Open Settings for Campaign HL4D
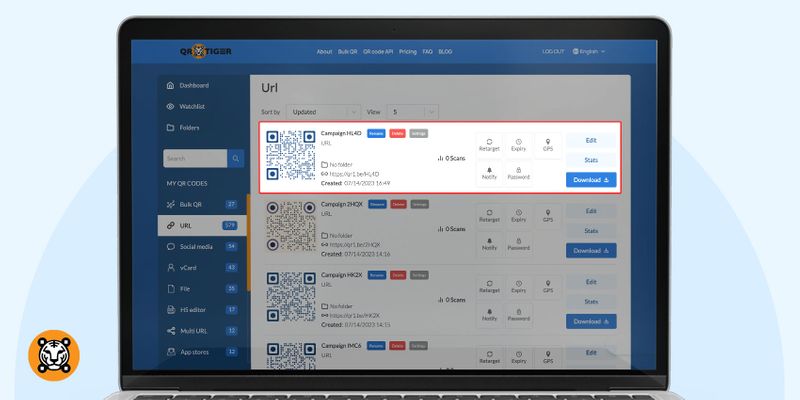 pos(418,134)
